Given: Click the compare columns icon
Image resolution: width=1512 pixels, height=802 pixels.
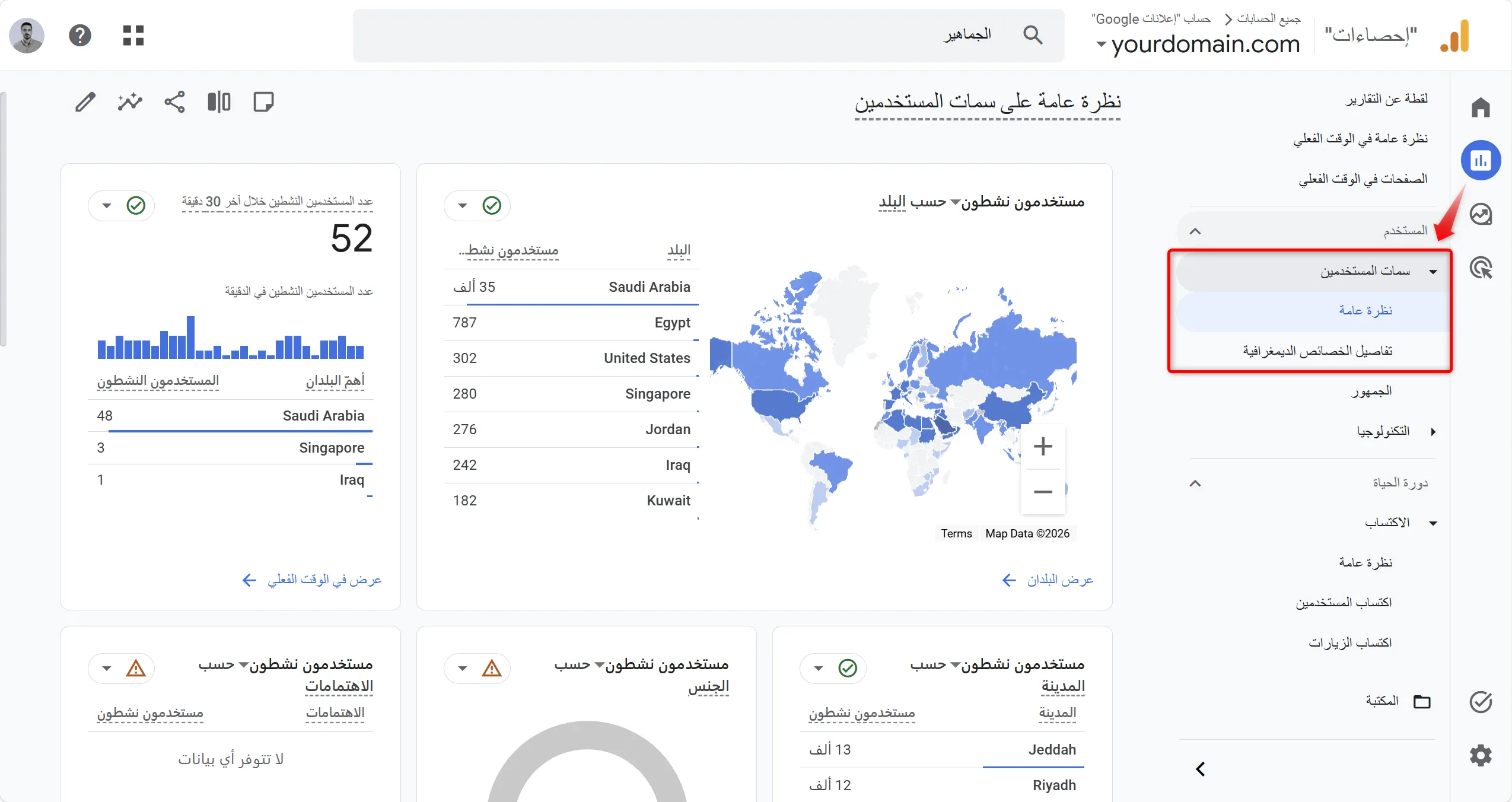Looking at the screenshot, I should 219,102.
